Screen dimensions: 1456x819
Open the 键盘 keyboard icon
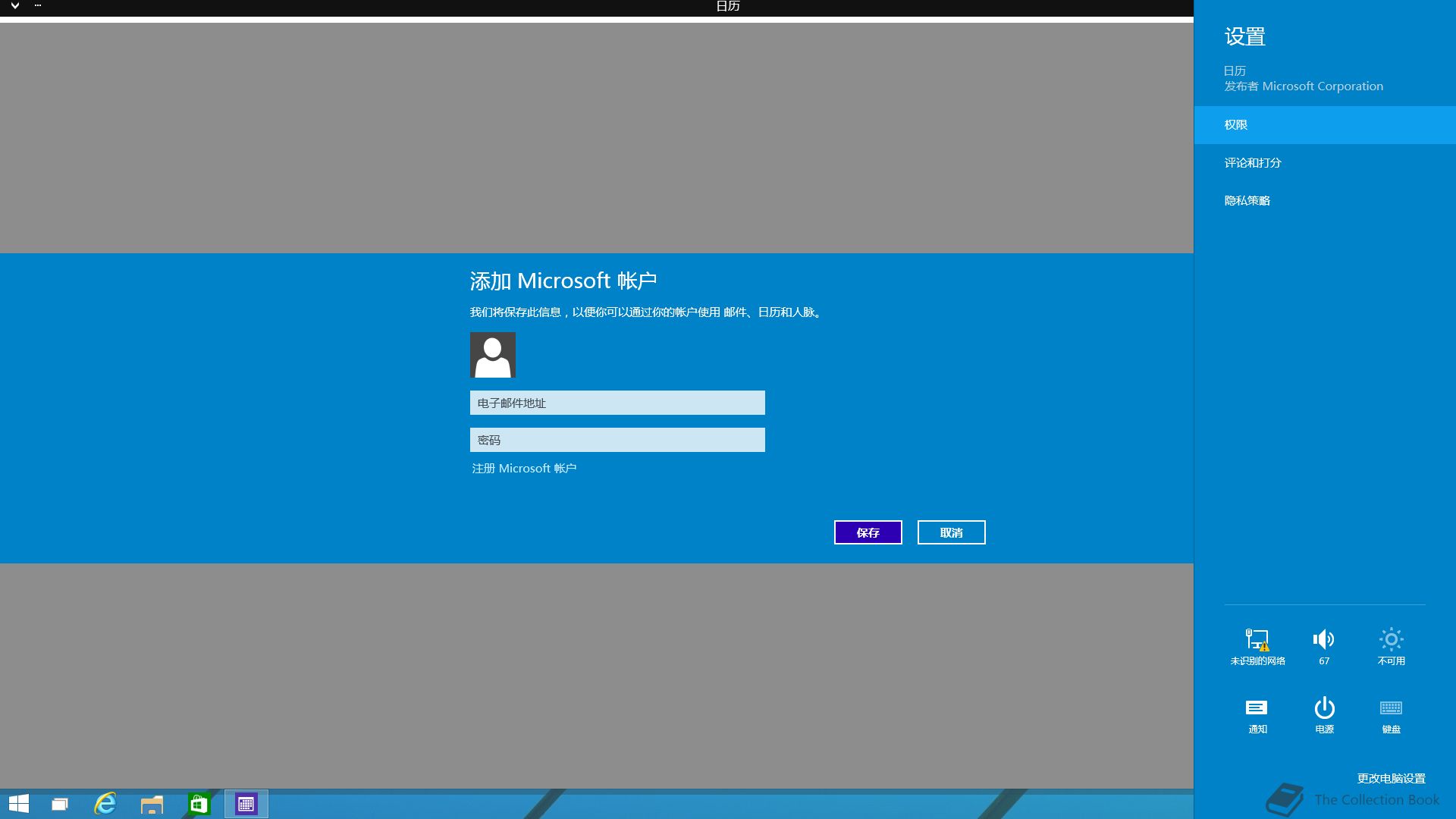[x=1391, y=716]
